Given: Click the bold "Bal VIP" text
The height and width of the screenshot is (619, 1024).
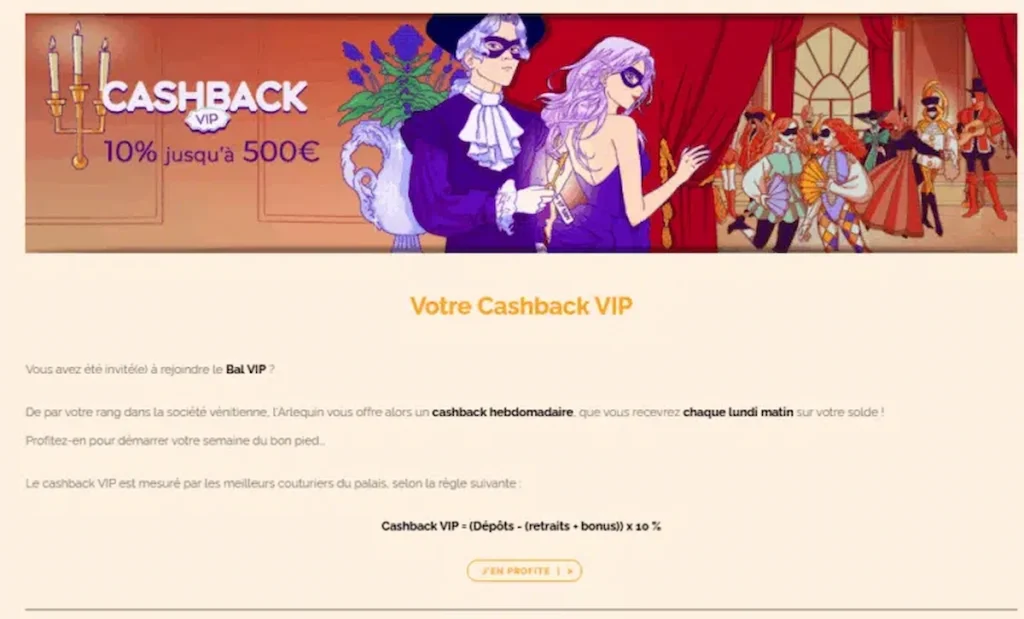Looking at the screenshot, I should click(246, 370).
